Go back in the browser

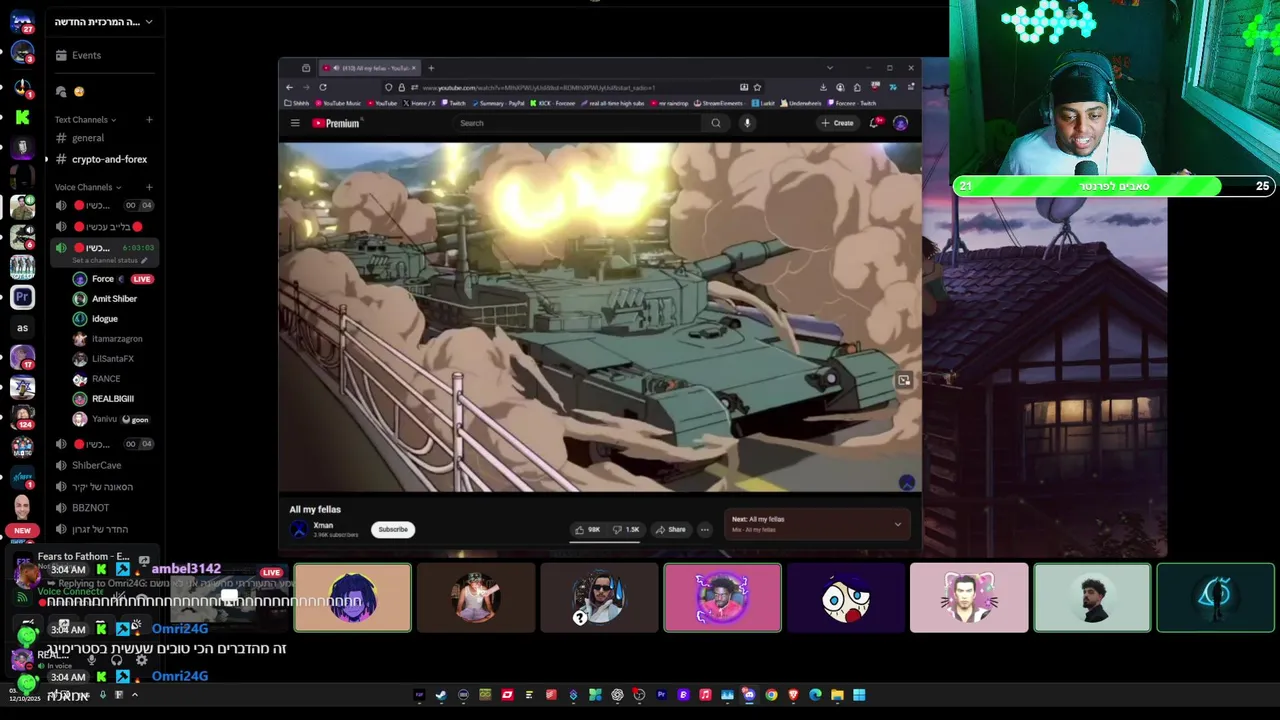tap(290, 87)
